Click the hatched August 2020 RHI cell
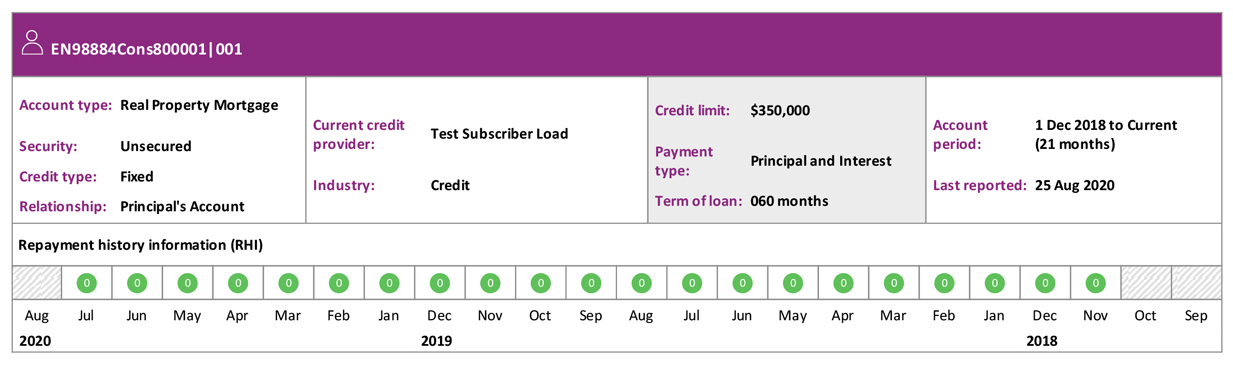The width and height of the screenshot is (1233, 365). click(x=37, y=283)
